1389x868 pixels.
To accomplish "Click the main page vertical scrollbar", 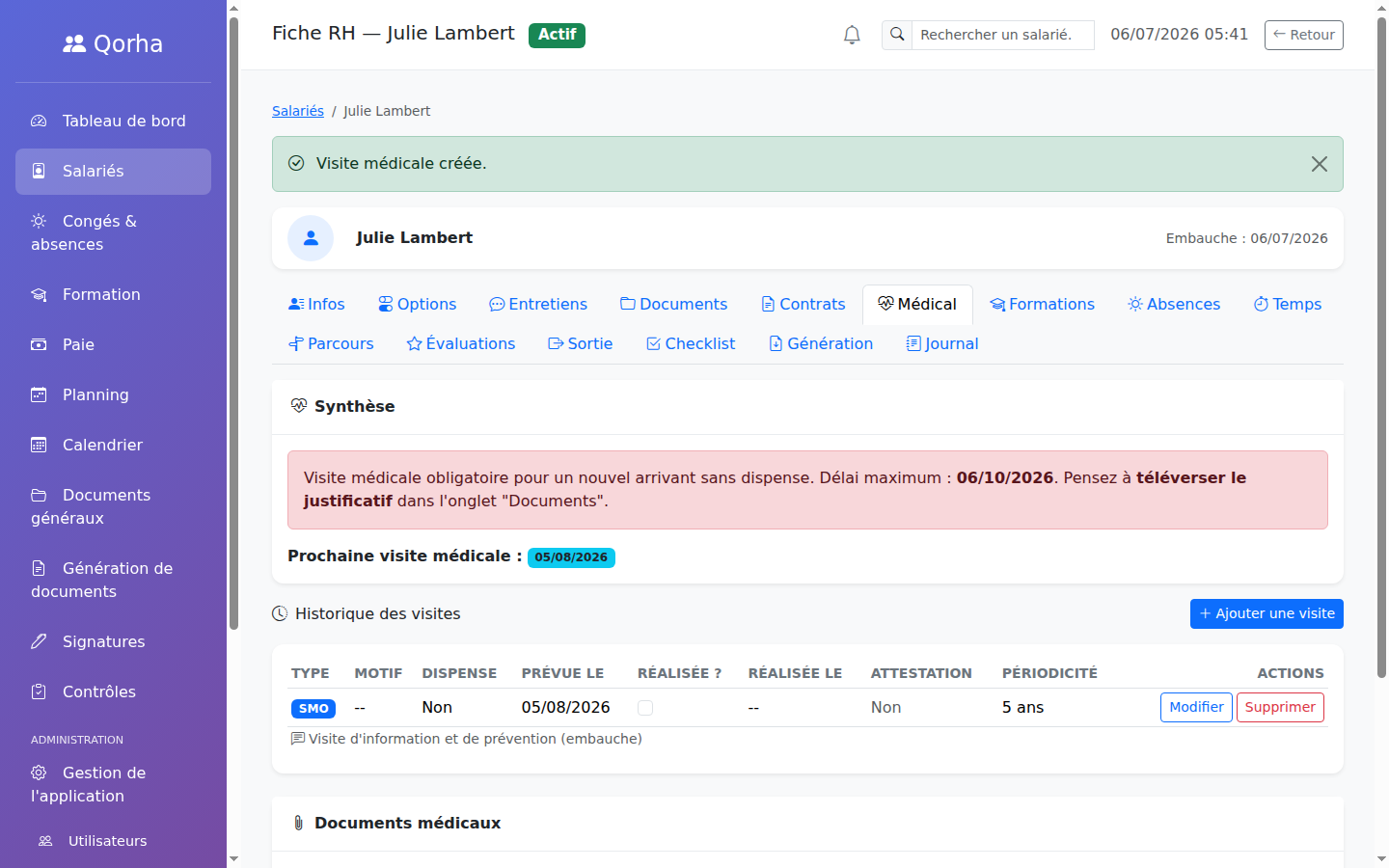I will (1381, 347).
